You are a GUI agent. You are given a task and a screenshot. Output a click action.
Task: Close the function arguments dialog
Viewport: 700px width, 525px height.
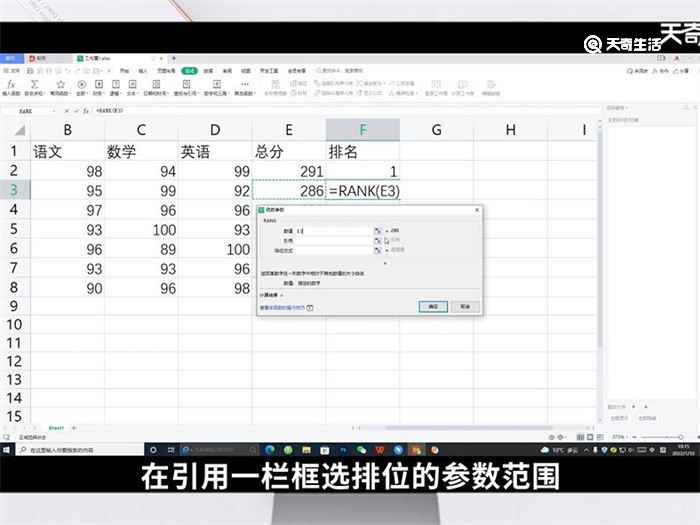[477, 210]
